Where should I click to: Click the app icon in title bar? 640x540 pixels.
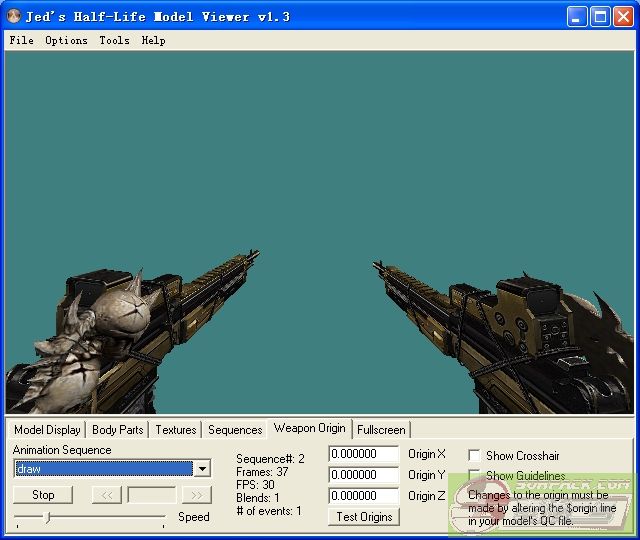[x=14, y=17]
